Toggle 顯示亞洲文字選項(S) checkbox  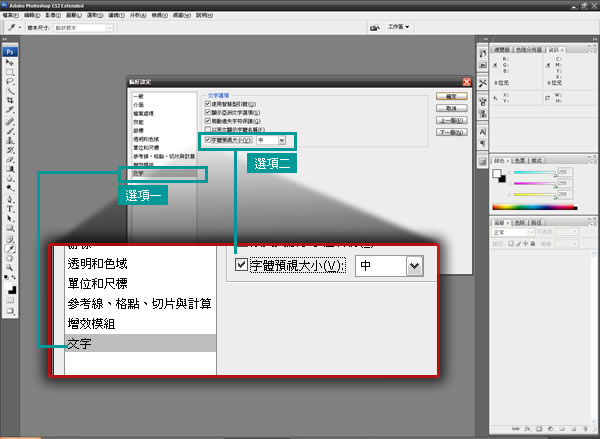(208, 113)
